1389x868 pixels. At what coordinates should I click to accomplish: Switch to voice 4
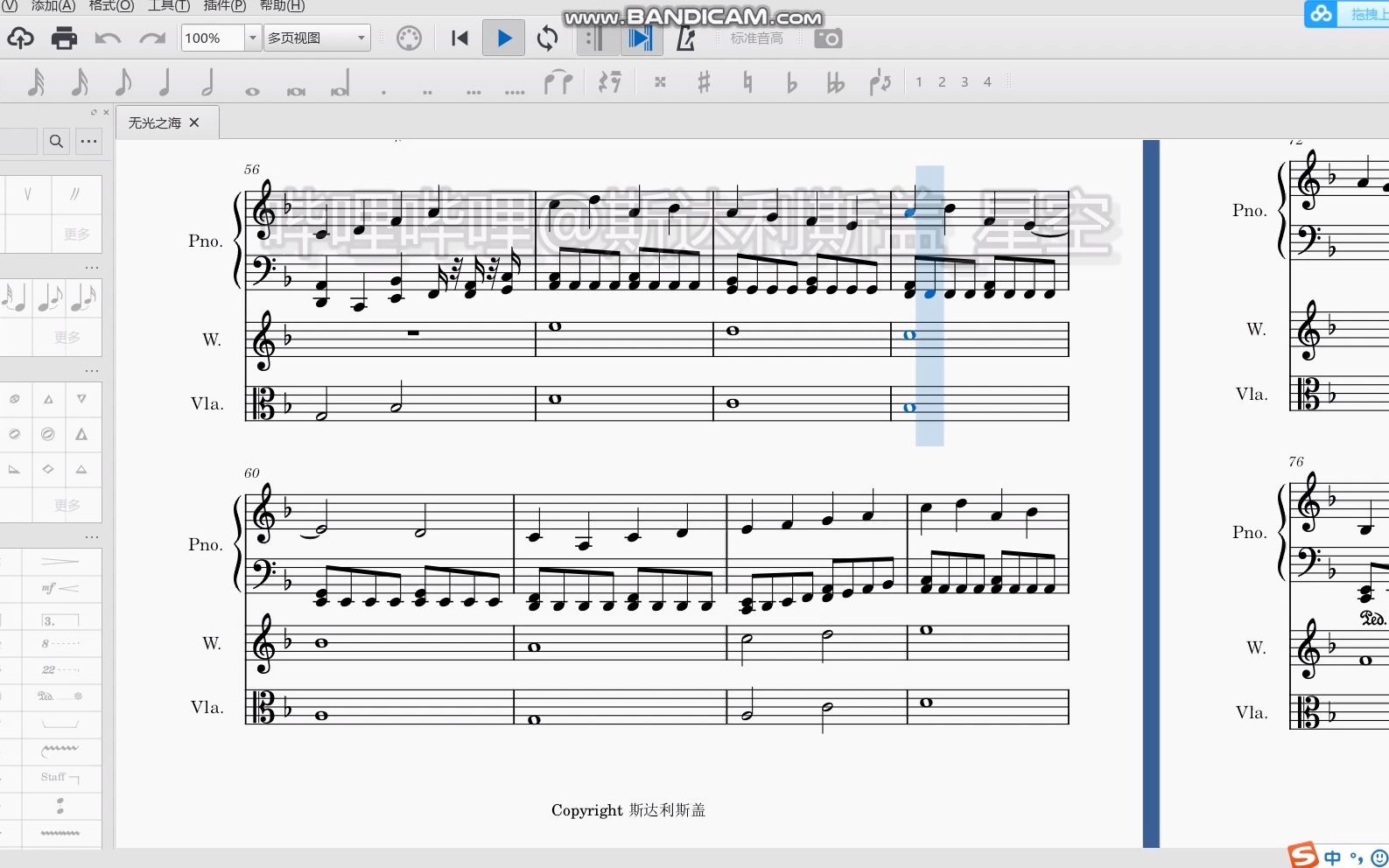987,81
